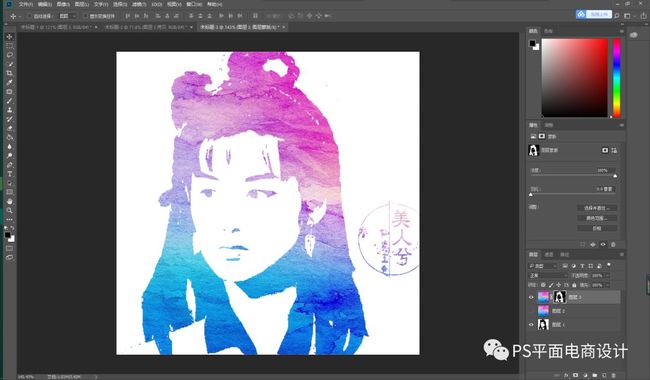Click Layers panel trash delete icon
The width and height of the screenshot is (650, 380).
(x=614, y=375)
